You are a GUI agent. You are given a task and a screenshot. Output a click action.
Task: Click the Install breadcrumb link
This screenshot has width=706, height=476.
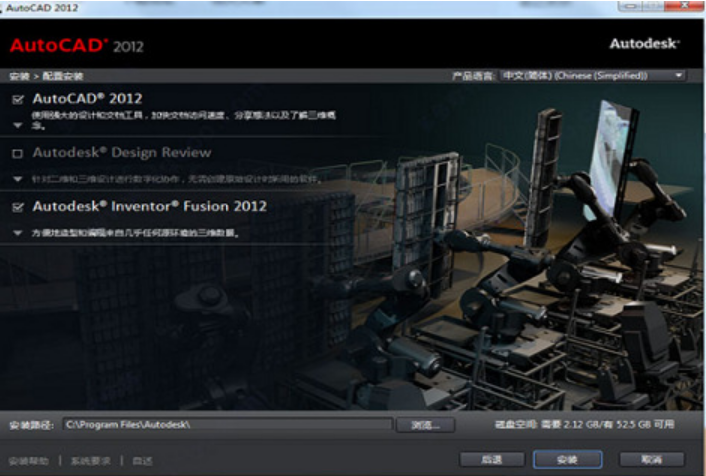[19, 76]
